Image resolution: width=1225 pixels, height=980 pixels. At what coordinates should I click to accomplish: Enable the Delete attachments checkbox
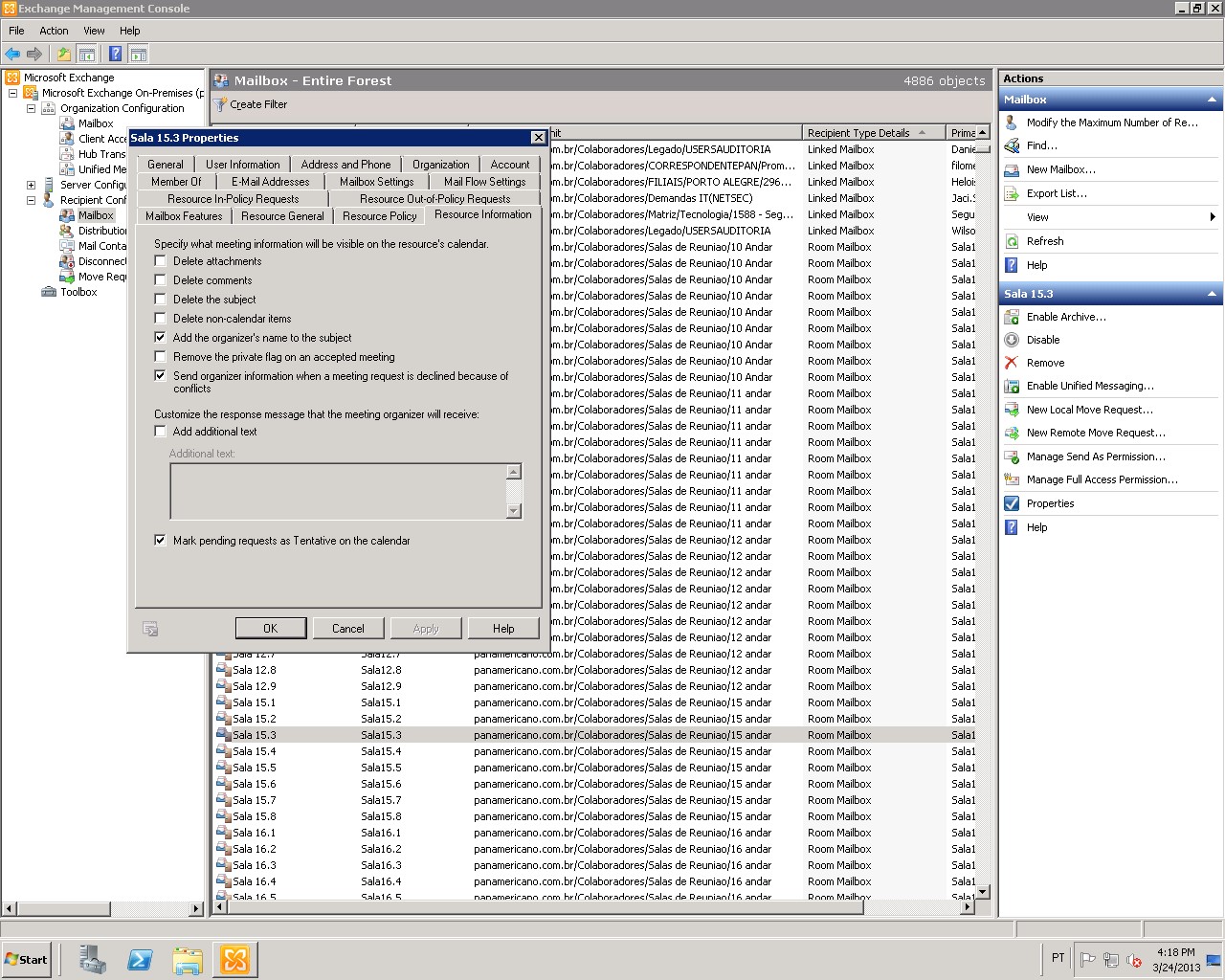click(161, 261)
